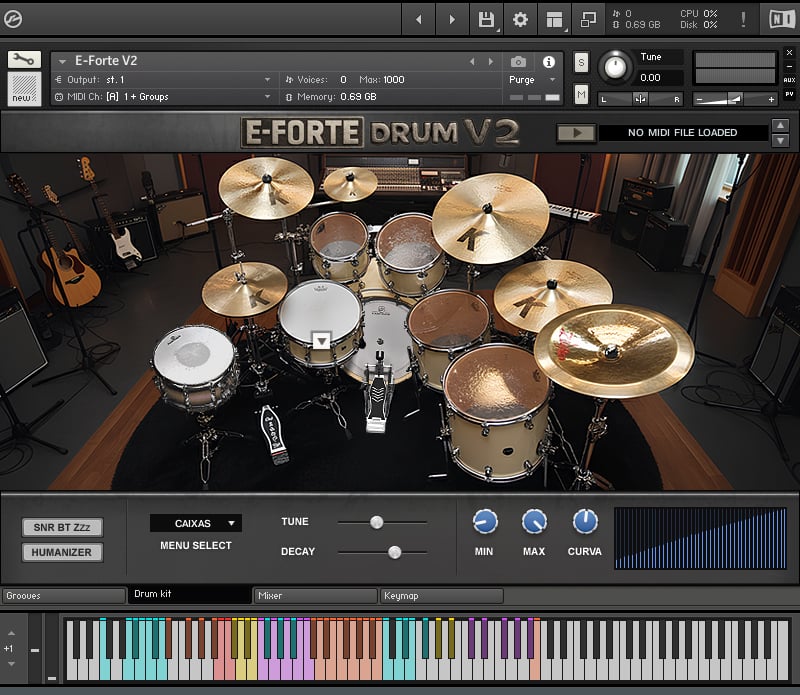Click the NO MIDI FILE LOADED display
The image size is (800, 695).
tap(683, 133)
